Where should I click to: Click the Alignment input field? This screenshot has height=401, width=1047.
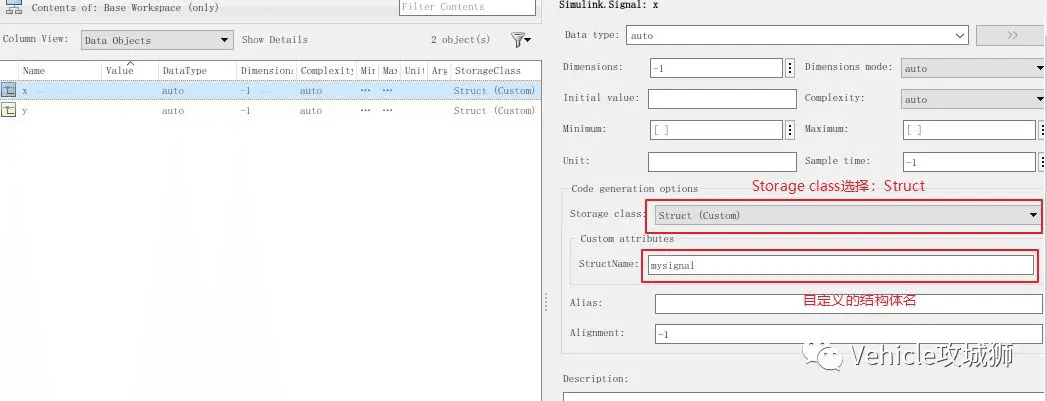click(x=848, y=334)
